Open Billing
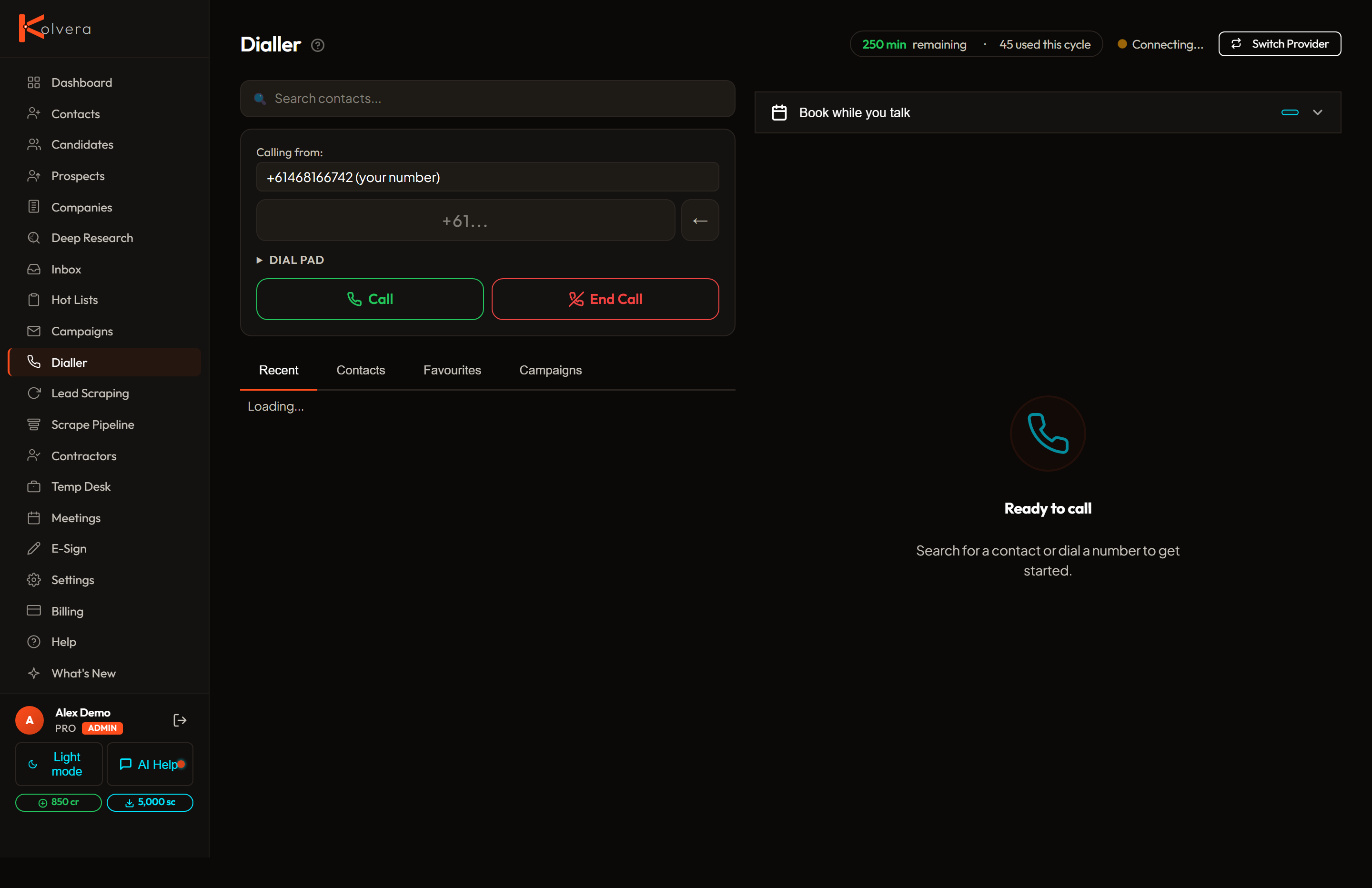The height and width of the screenshot is (888, 1372). [x=104, y=611]
